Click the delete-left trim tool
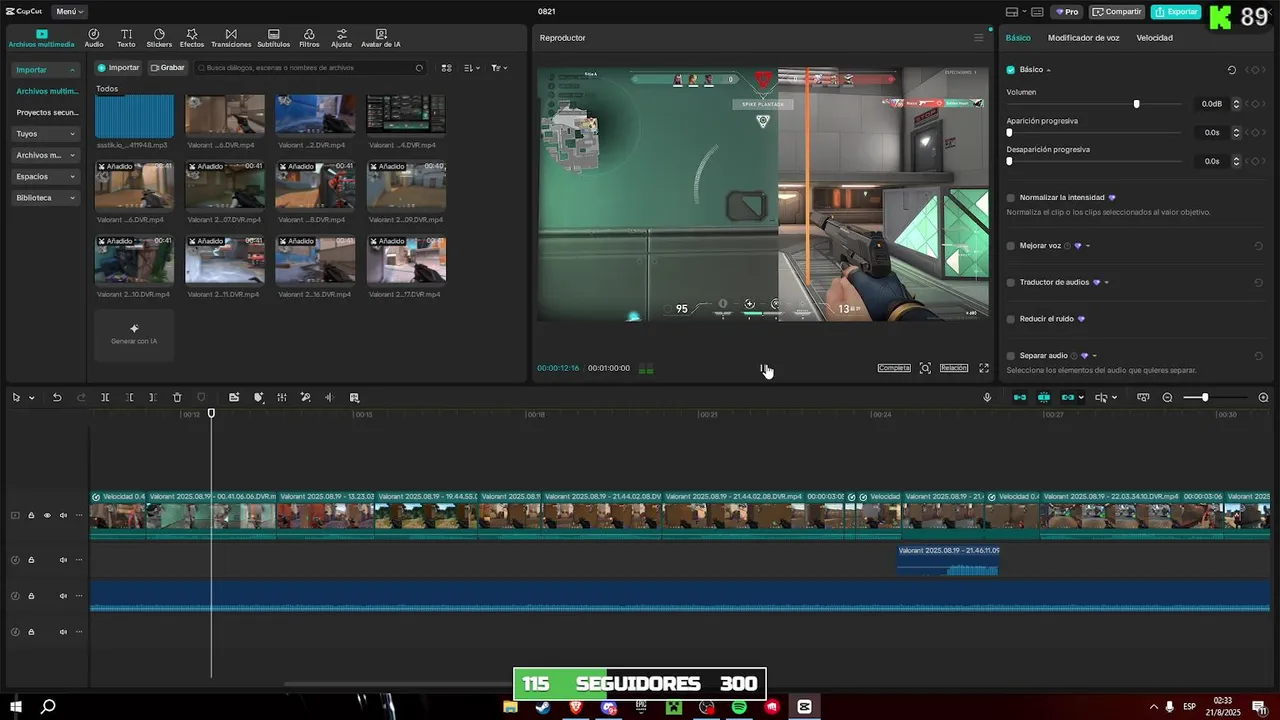The image size is (1280, 720). click(x=129, y=398)
